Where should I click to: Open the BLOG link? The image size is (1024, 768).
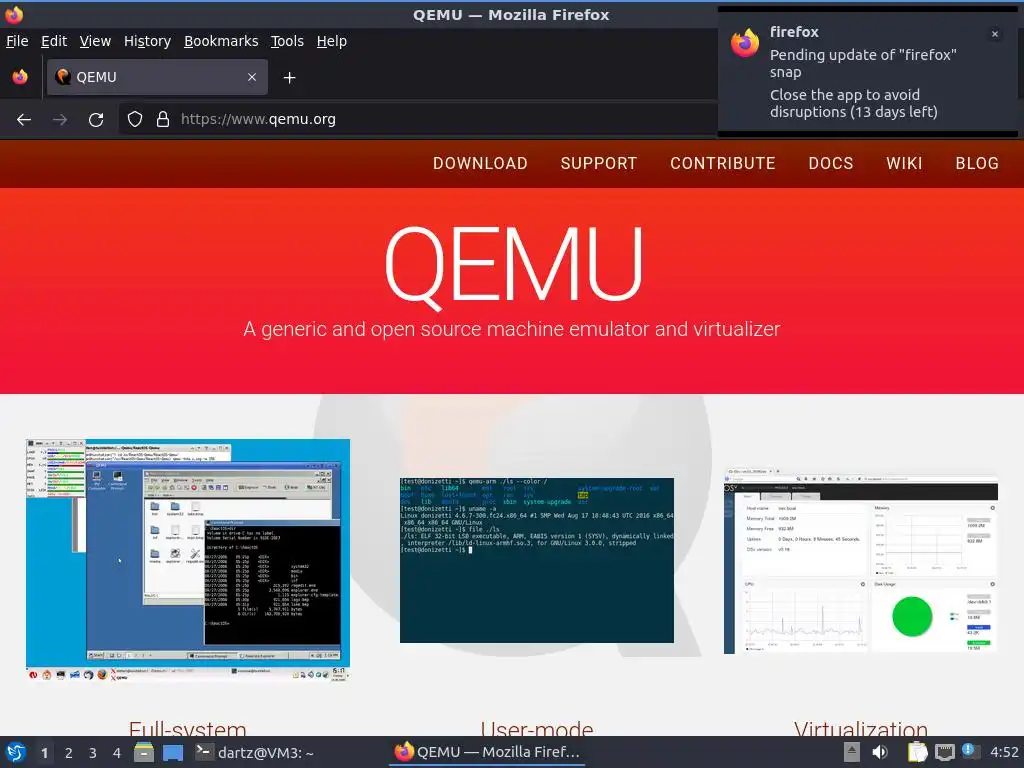977,163
